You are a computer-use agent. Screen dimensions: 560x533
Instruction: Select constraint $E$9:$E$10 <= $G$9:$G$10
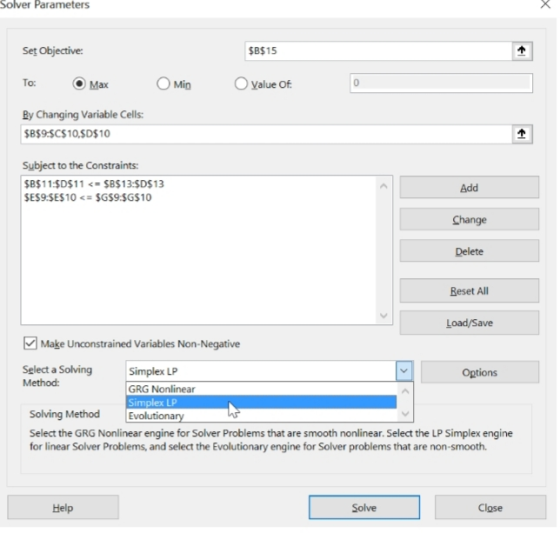click(x=88, y=198)
